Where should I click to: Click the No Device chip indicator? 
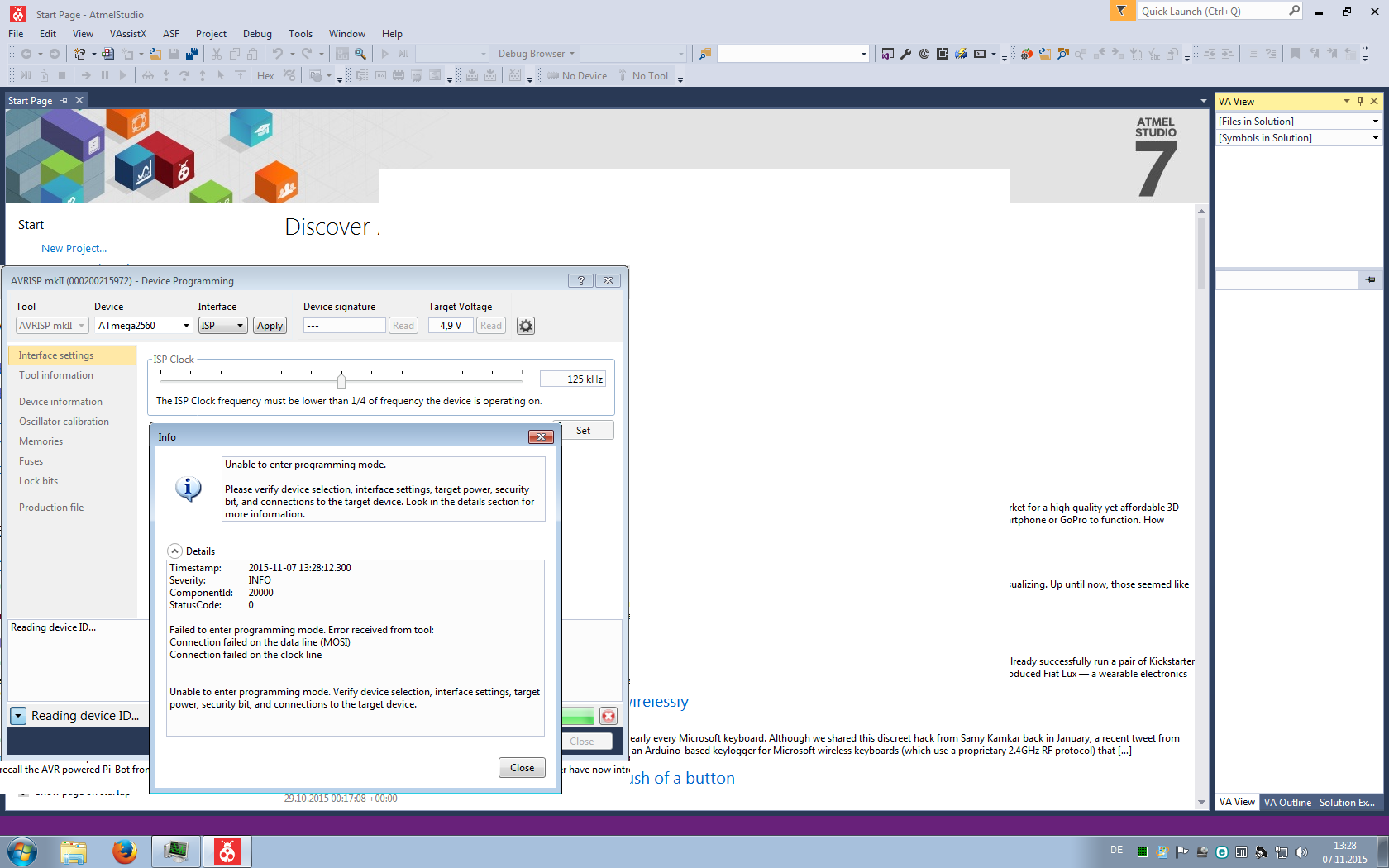click(x=577, y=76)
